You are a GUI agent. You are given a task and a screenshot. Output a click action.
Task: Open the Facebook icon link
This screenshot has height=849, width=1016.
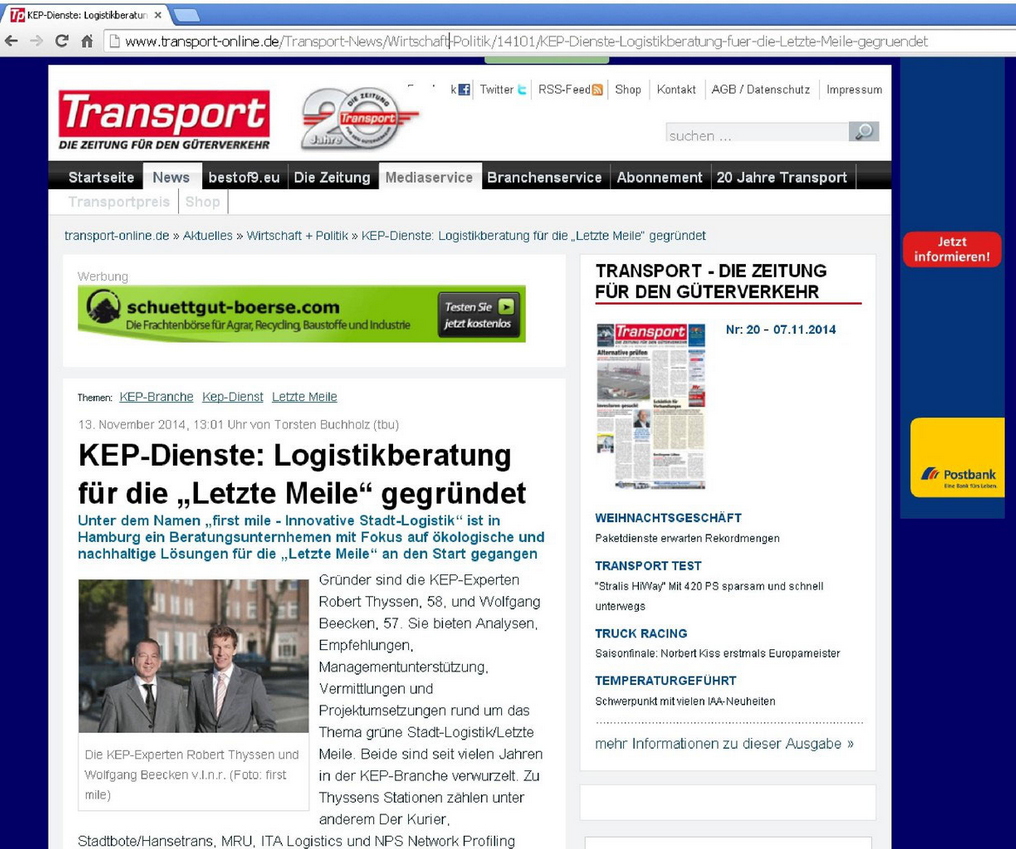[464, 90]
